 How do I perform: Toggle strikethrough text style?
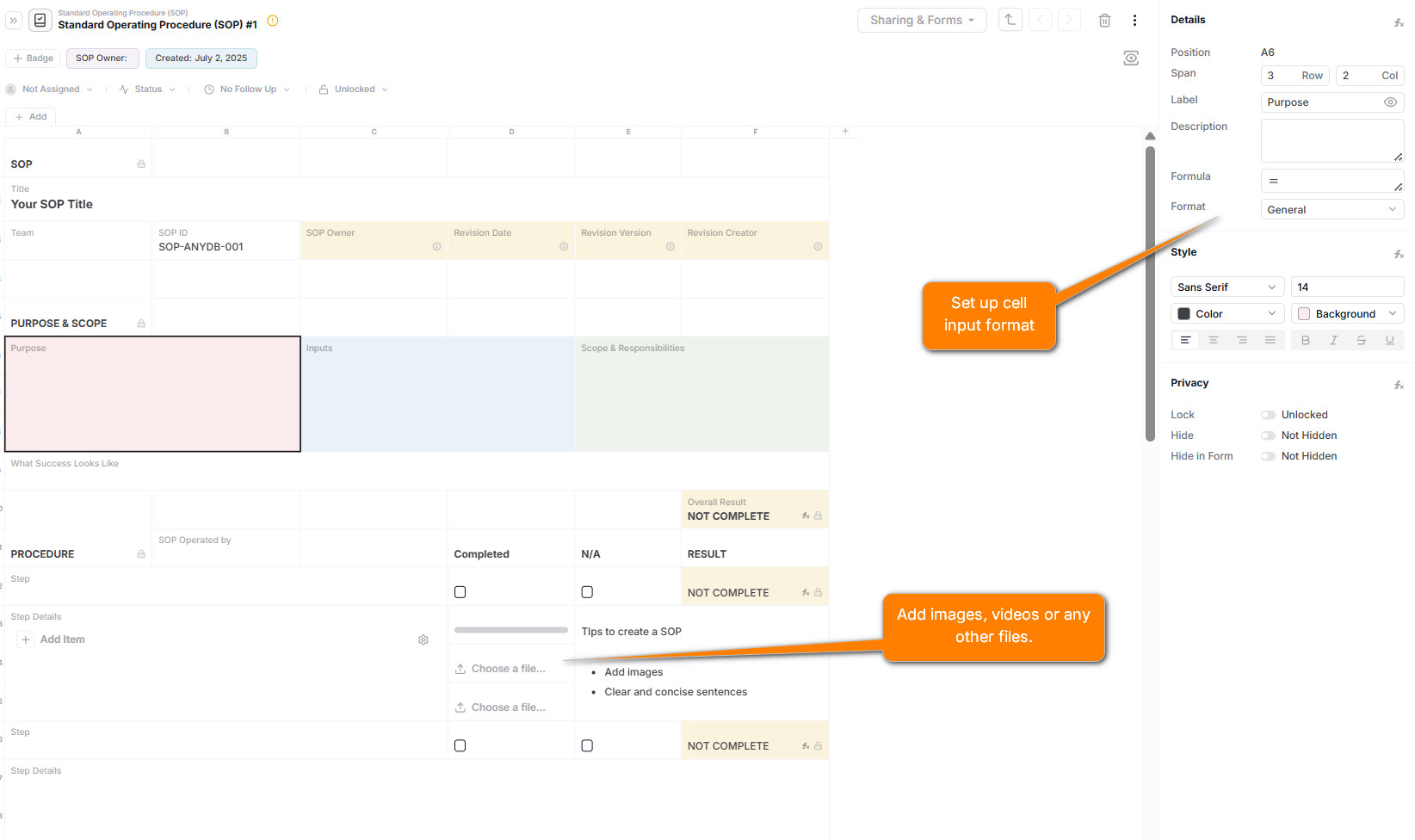point(1362,340)
